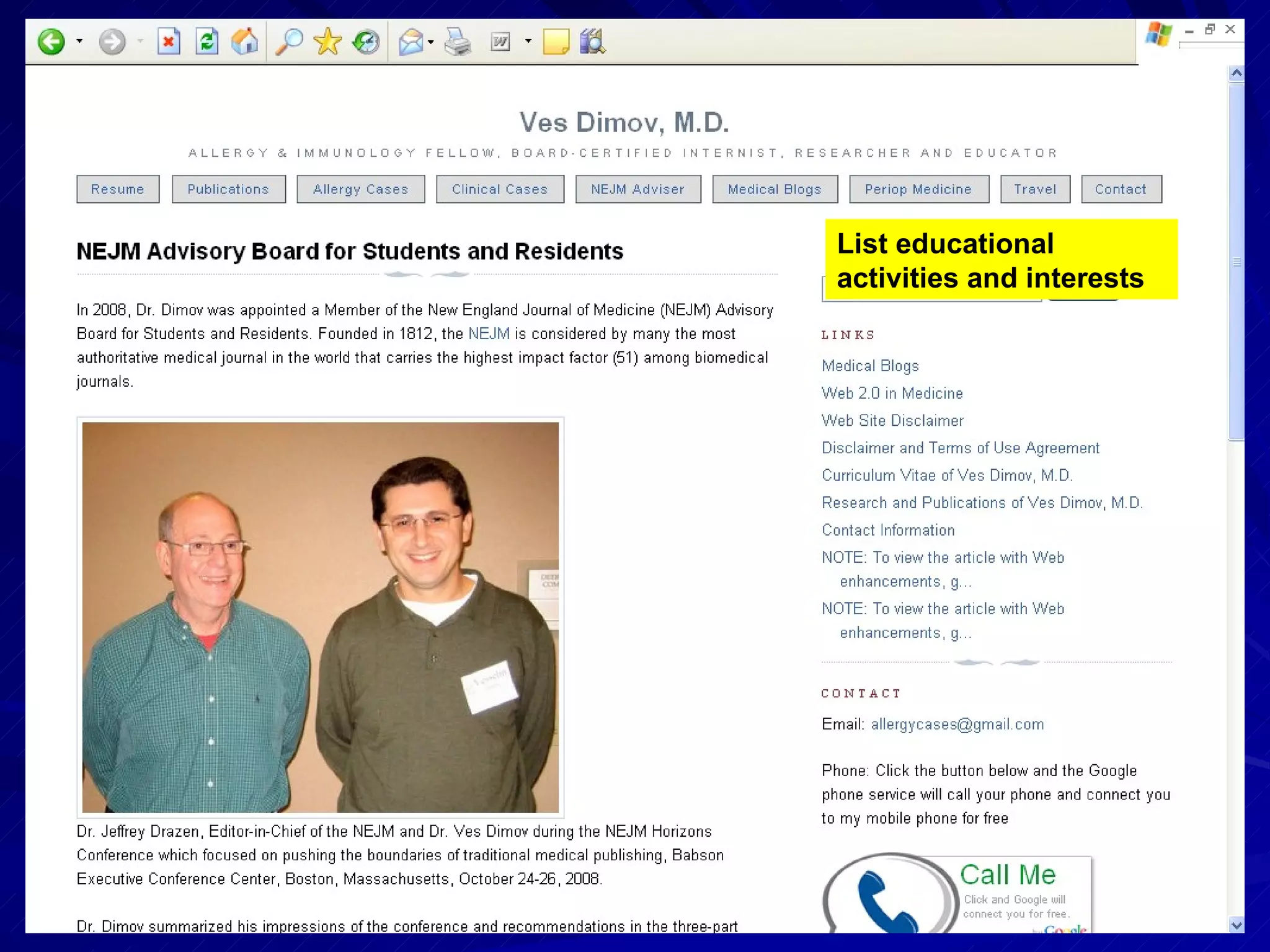Open the Mail icon's dropdown arrow
This screenshot has height=952, width=1270.
pos(431,42)
